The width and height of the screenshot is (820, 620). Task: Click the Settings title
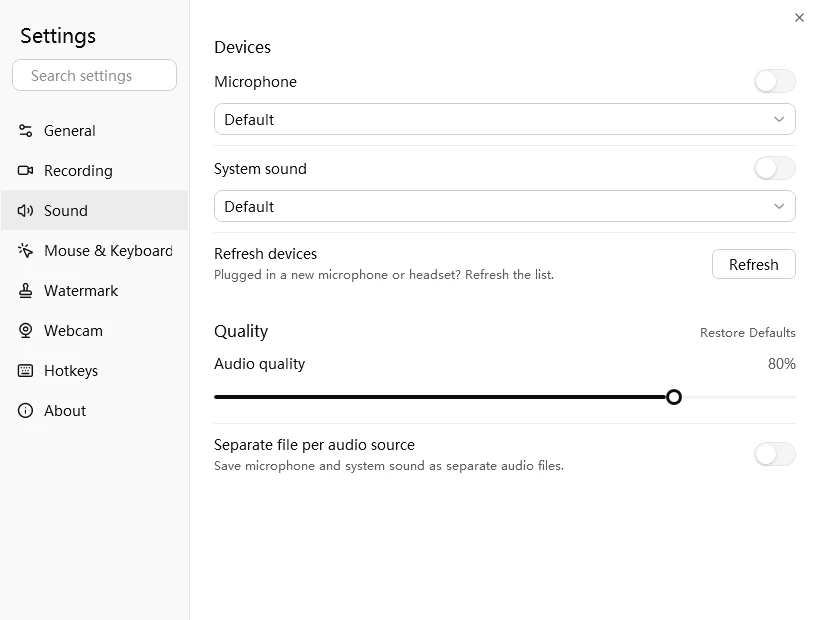(x=58, y=37)
